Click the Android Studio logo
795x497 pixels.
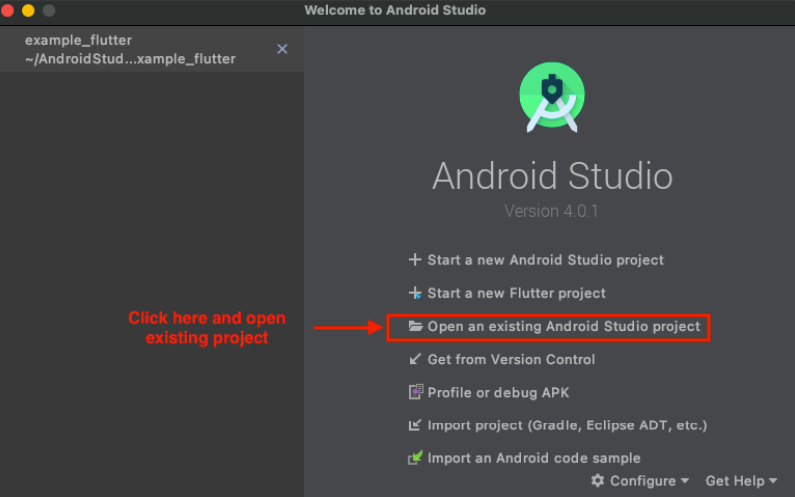(552, 97)
